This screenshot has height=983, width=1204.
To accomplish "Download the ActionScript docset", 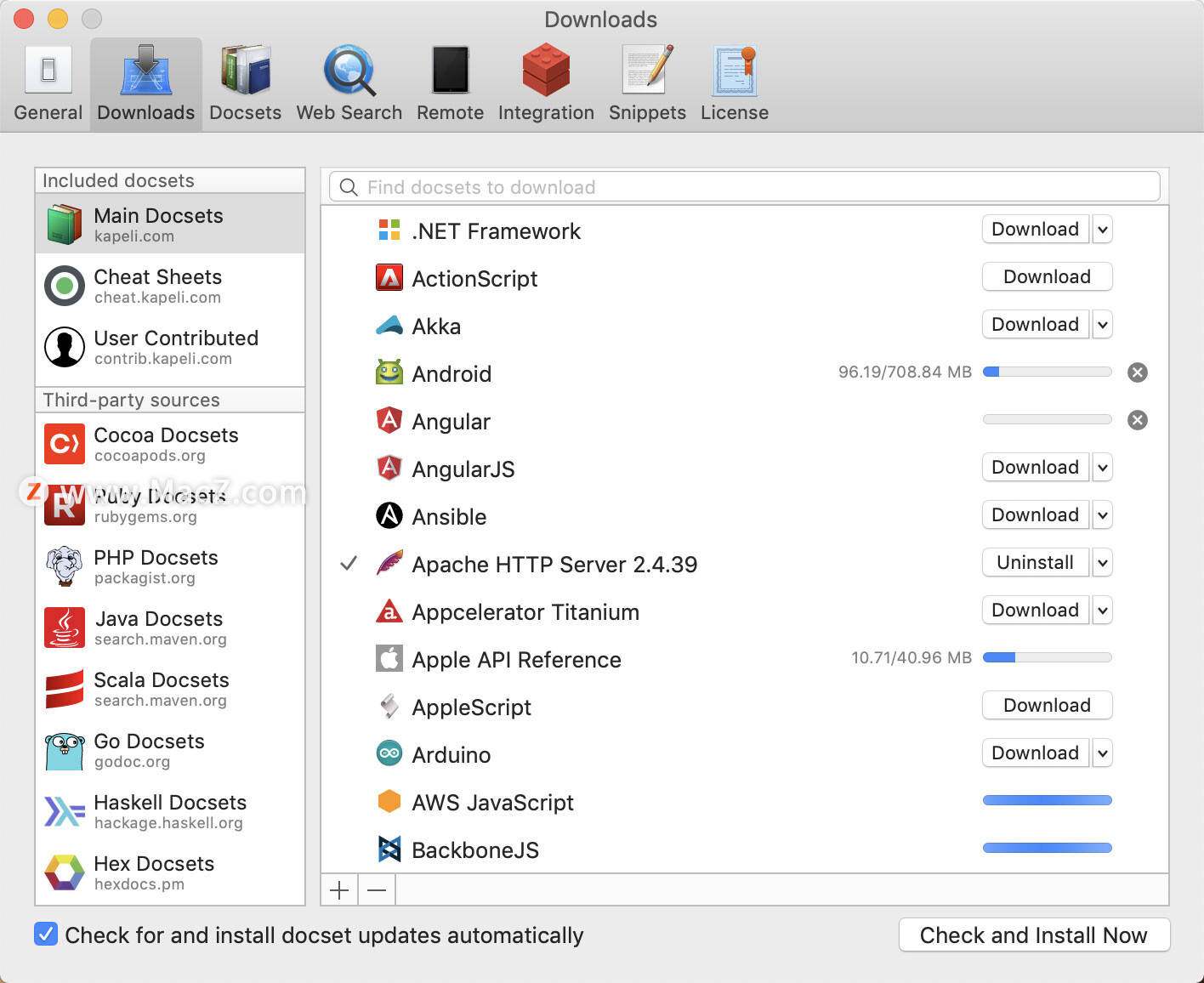I will pyautogui.click(x=1048, y=277).
